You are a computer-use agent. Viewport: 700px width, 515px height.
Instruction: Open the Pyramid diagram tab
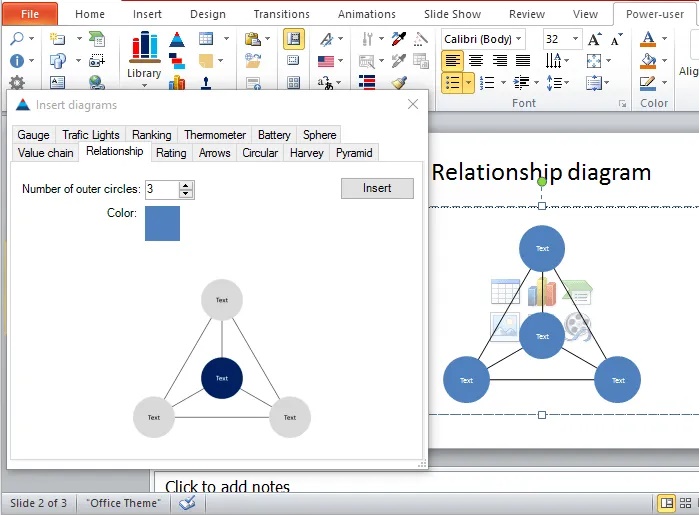[354, 153]
